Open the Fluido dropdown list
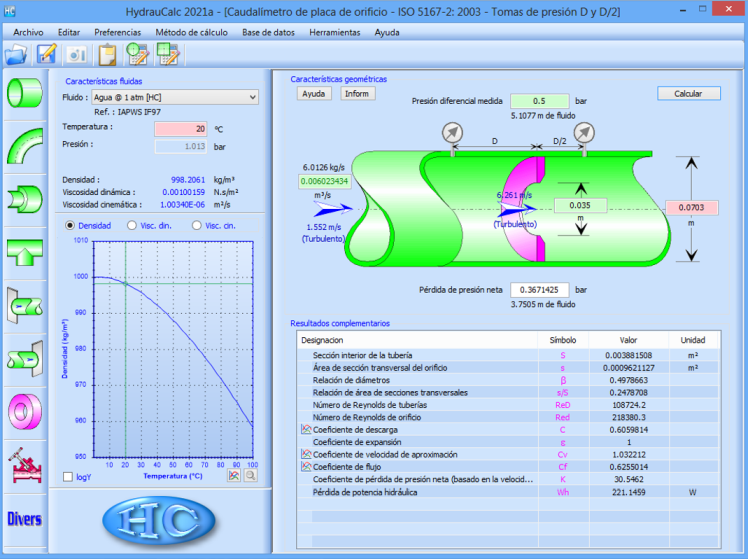The image size is (748, 559). [175, 97]
